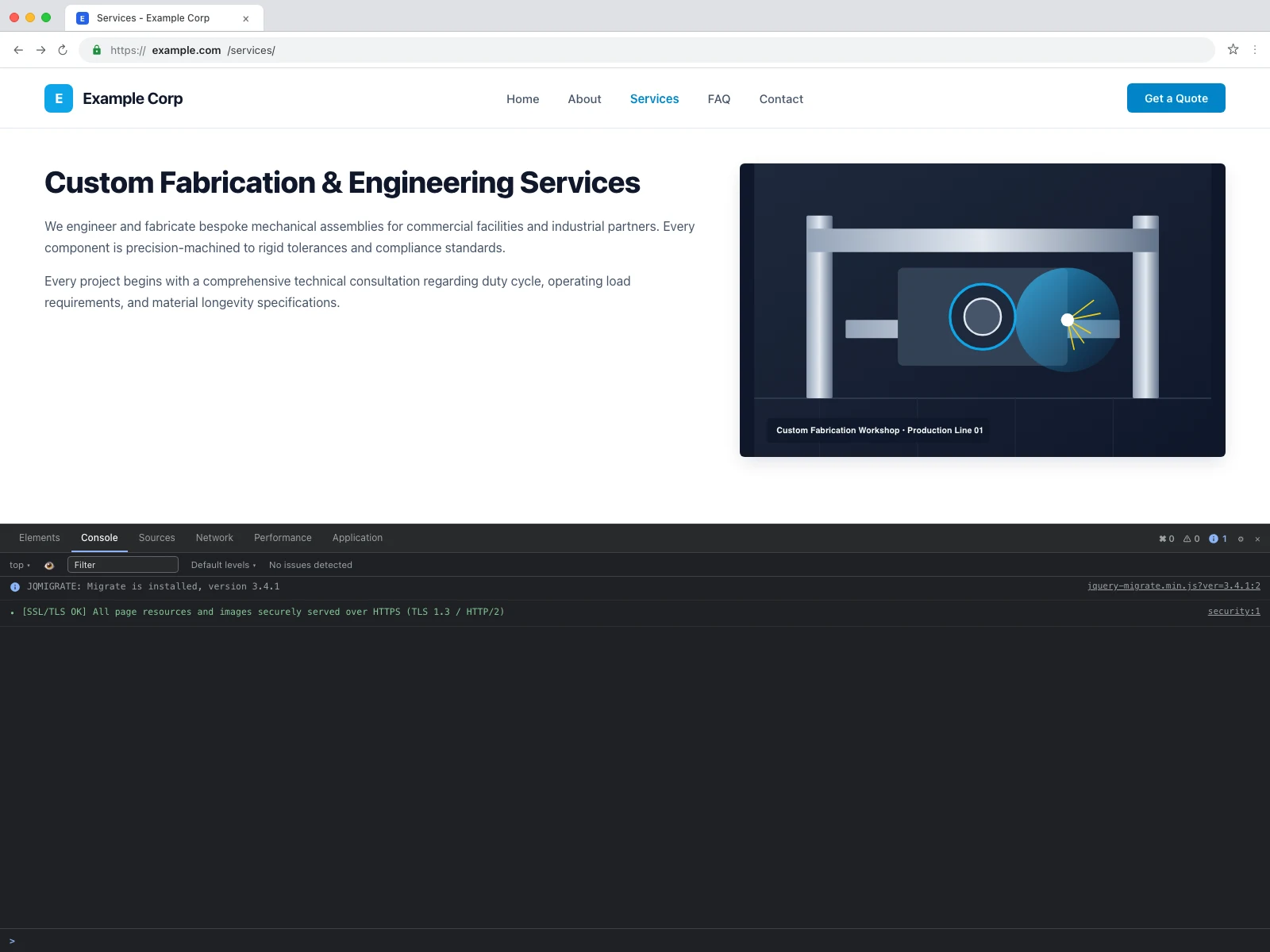Switch to the Sources tab
1270x952 pixels.
click(x=157, y=538)
